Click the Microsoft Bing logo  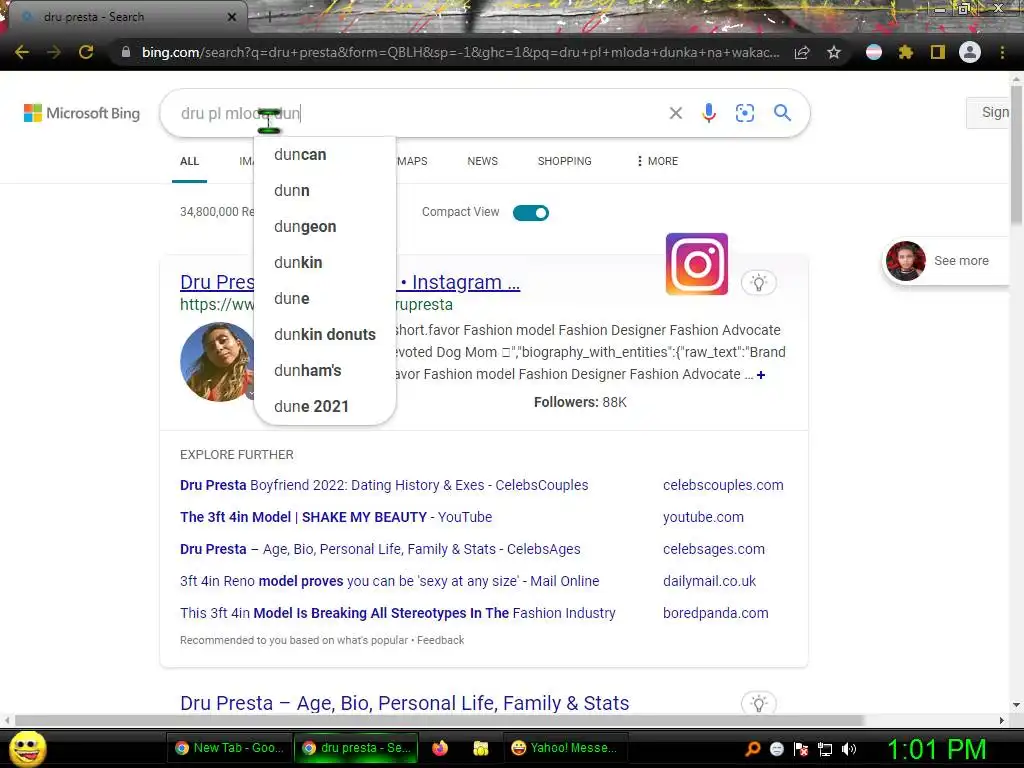point(82,113)
